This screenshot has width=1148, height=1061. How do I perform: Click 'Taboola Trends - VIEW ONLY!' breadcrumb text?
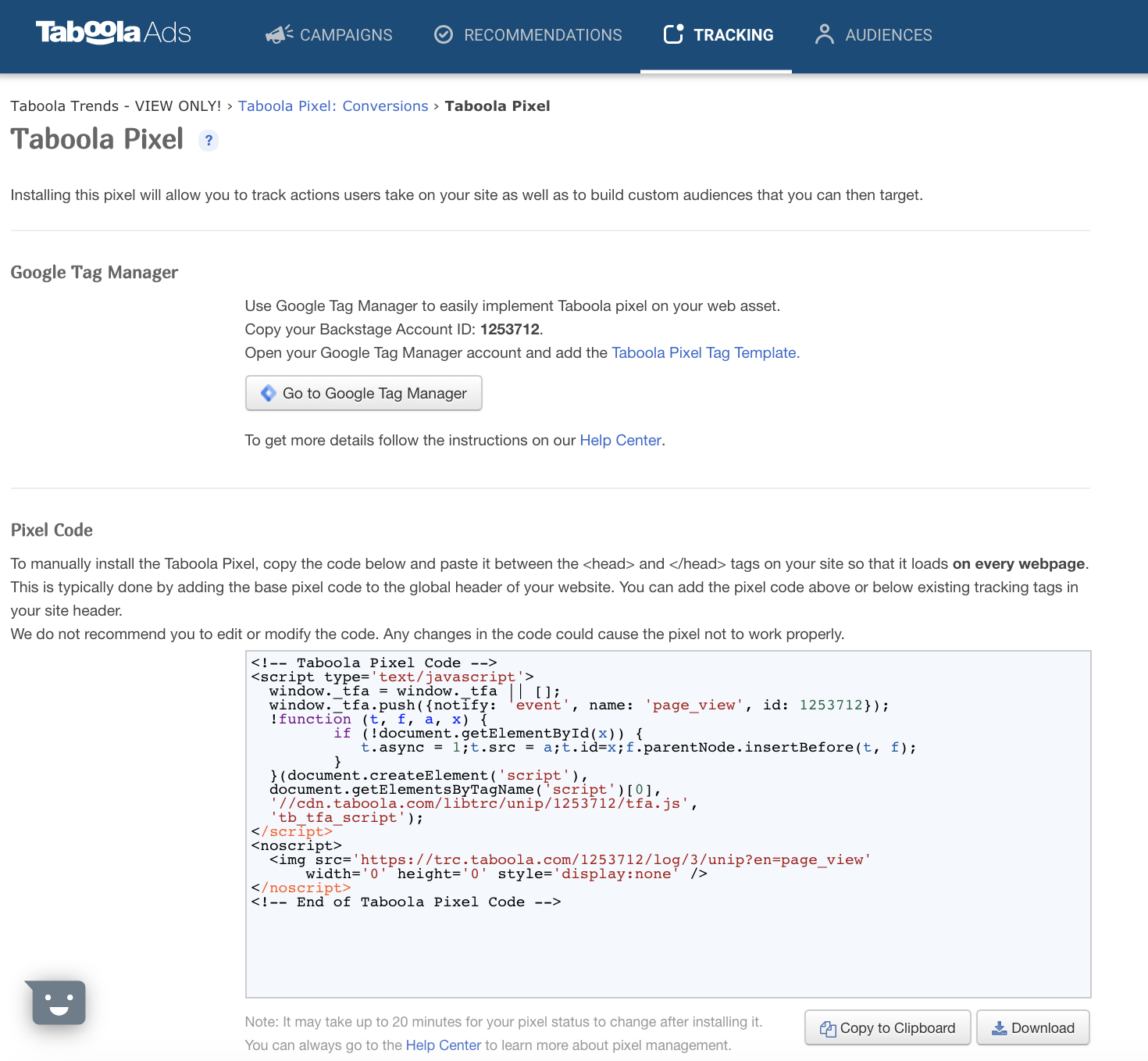click(116, 106)
